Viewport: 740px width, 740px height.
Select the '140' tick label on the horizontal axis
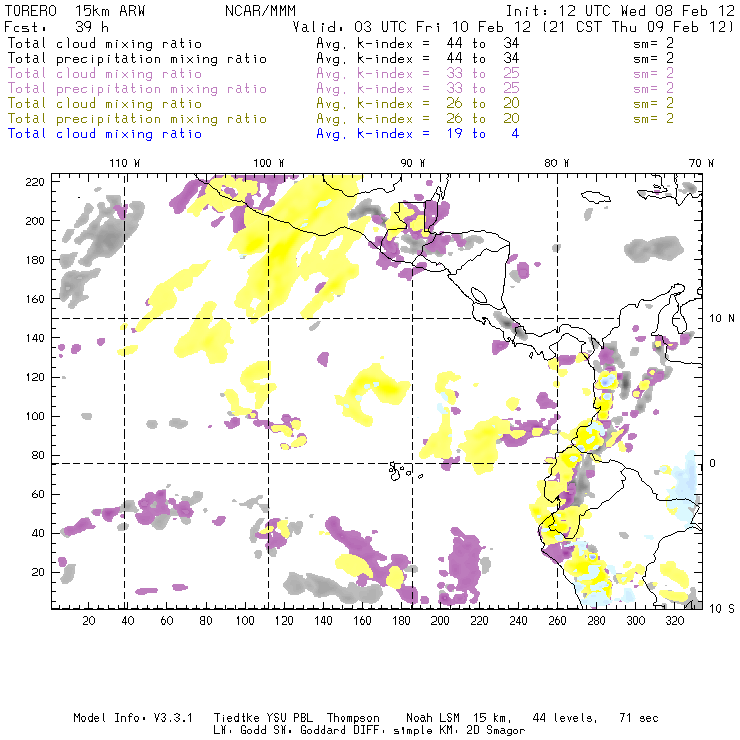(323, 621)
